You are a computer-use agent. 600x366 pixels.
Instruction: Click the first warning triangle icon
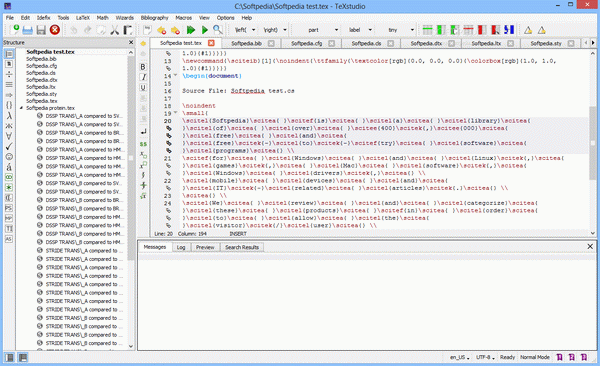528,30
